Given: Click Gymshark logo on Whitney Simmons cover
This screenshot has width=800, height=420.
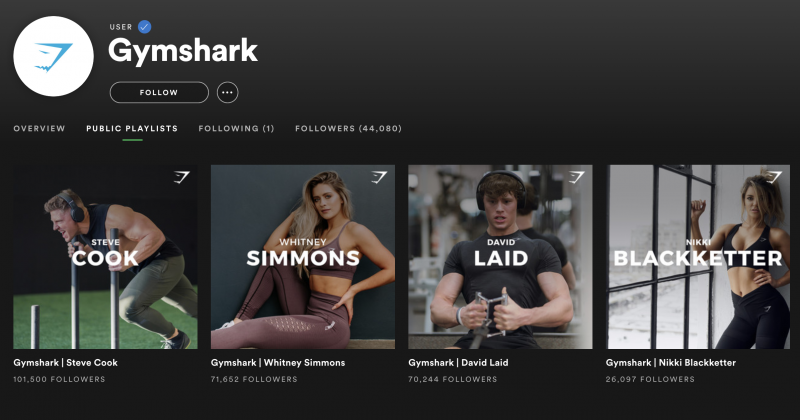Looking at the screenshot, I should [x=379, y=177].
